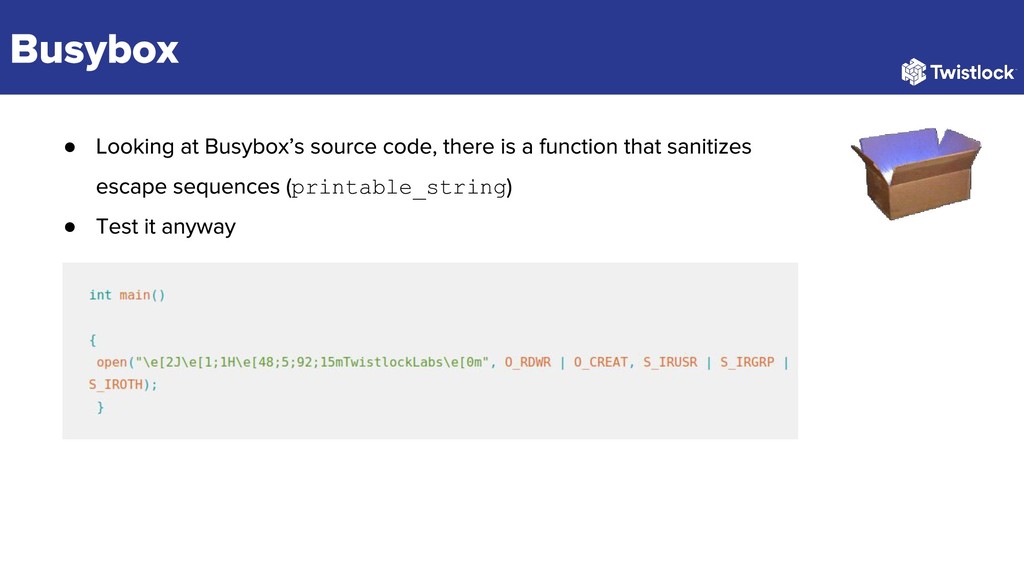Click the 'source code' phrase in first bullet

point(372,147)
